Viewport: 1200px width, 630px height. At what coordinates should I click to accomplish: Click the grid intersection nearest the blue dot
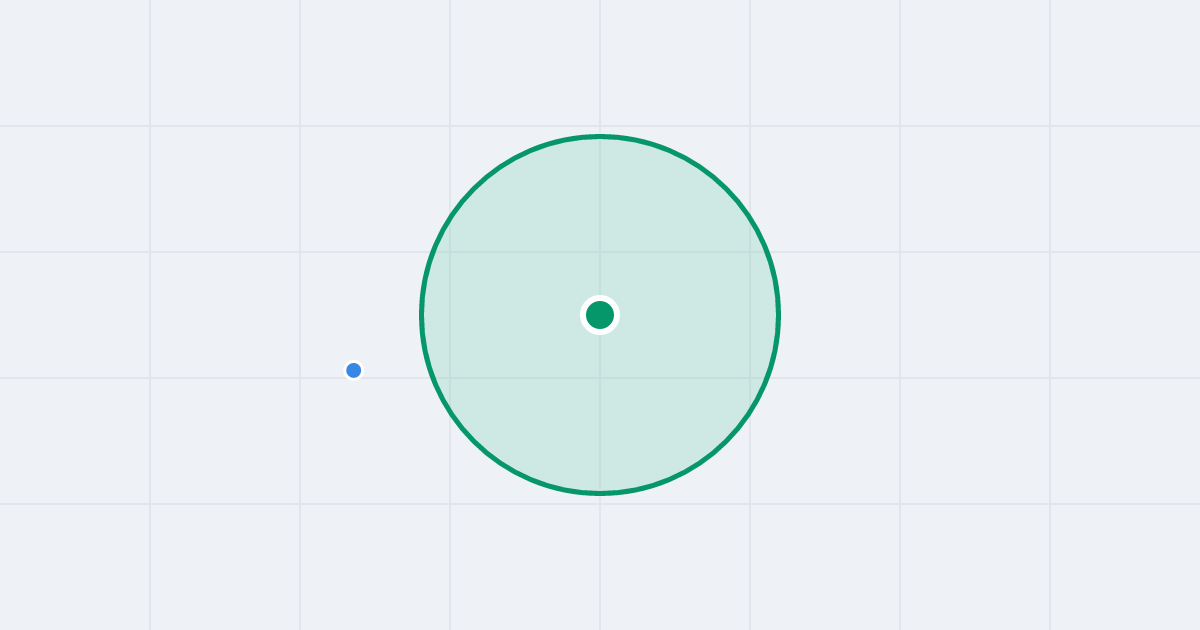click(300, 378)
